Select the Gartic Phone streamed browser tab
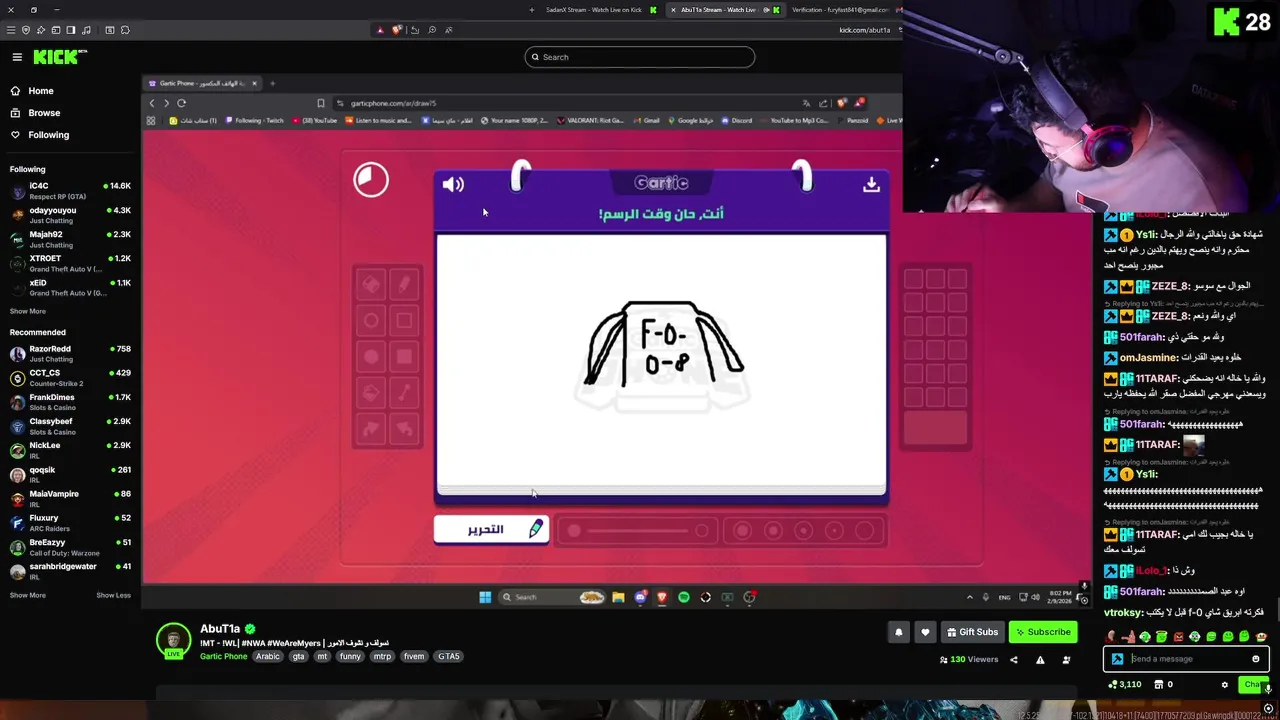This screenshot has height=720, width=1280. point(202,83)
